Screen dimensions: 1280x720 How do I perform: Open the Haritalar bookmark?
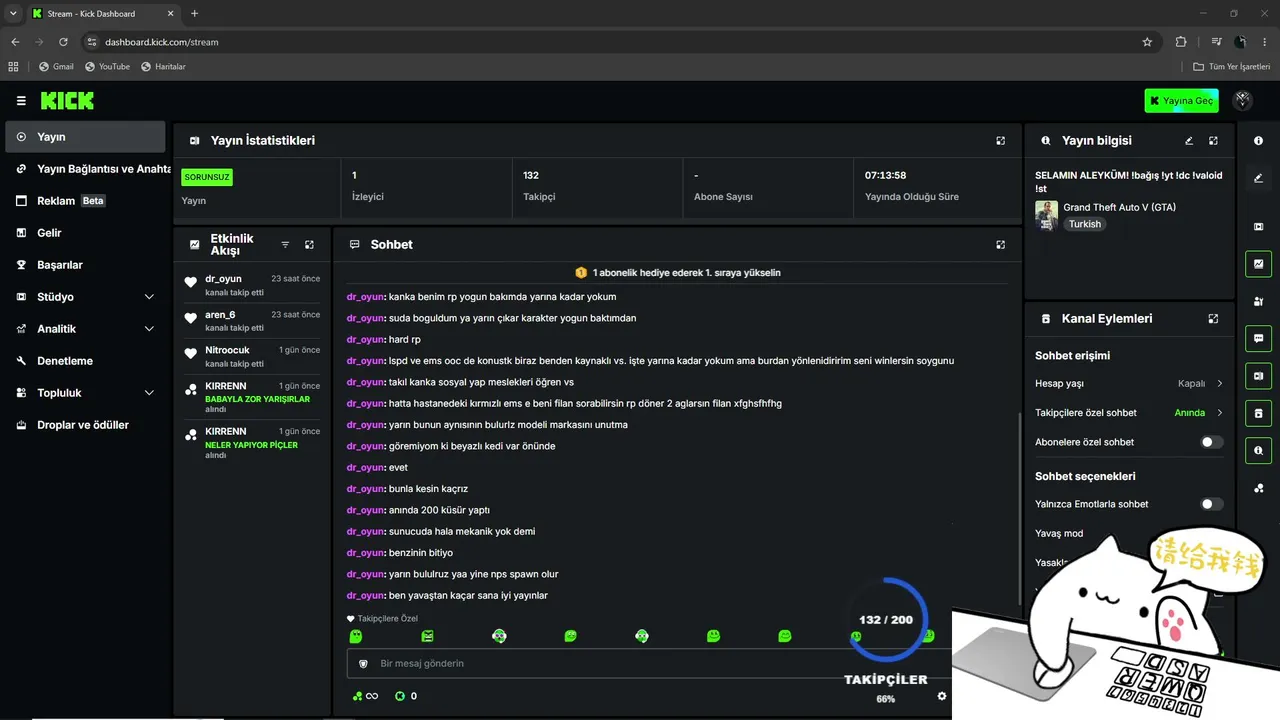tap(164, 67)
